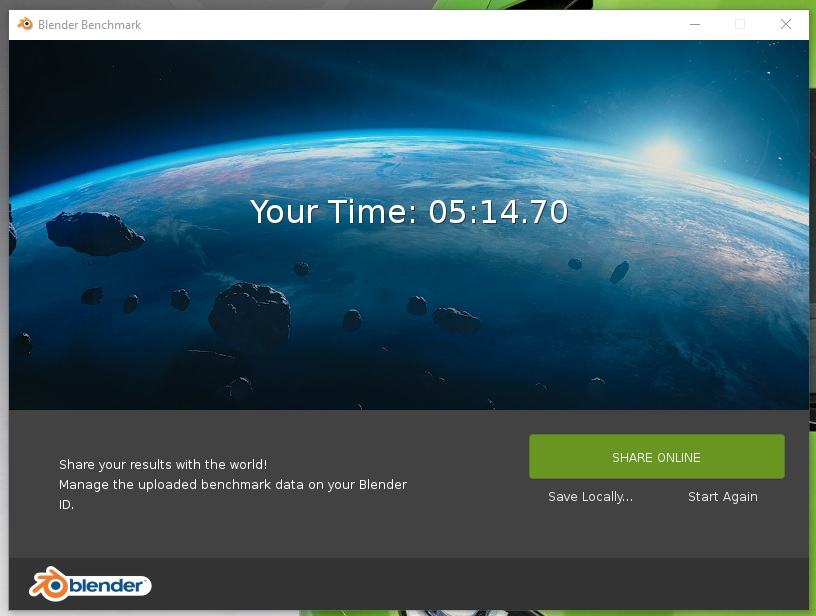Click 'Share your results with the world!' text
The width and height of the screenshot is (816, 616).
pos(163,464)
